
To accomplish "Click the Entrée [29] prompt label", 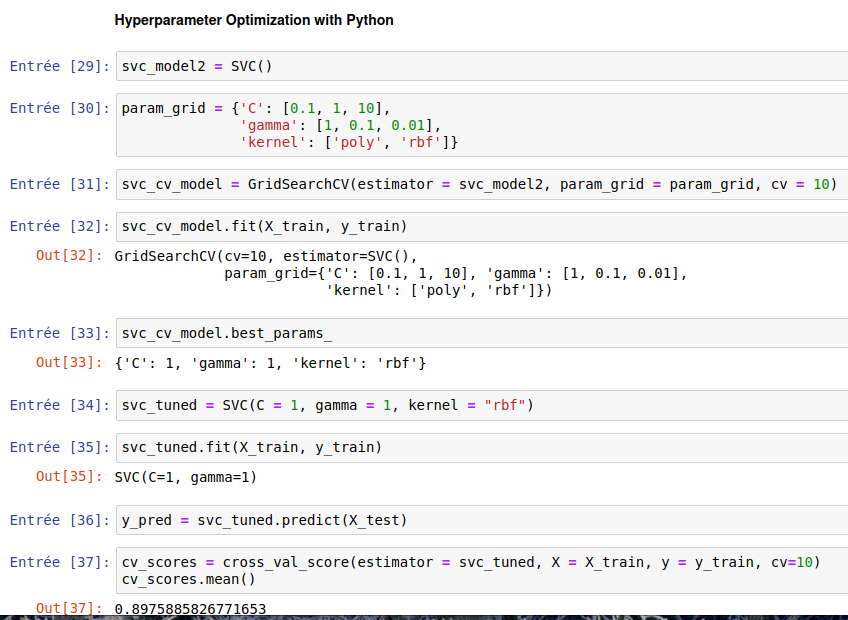I will [59, 67].
